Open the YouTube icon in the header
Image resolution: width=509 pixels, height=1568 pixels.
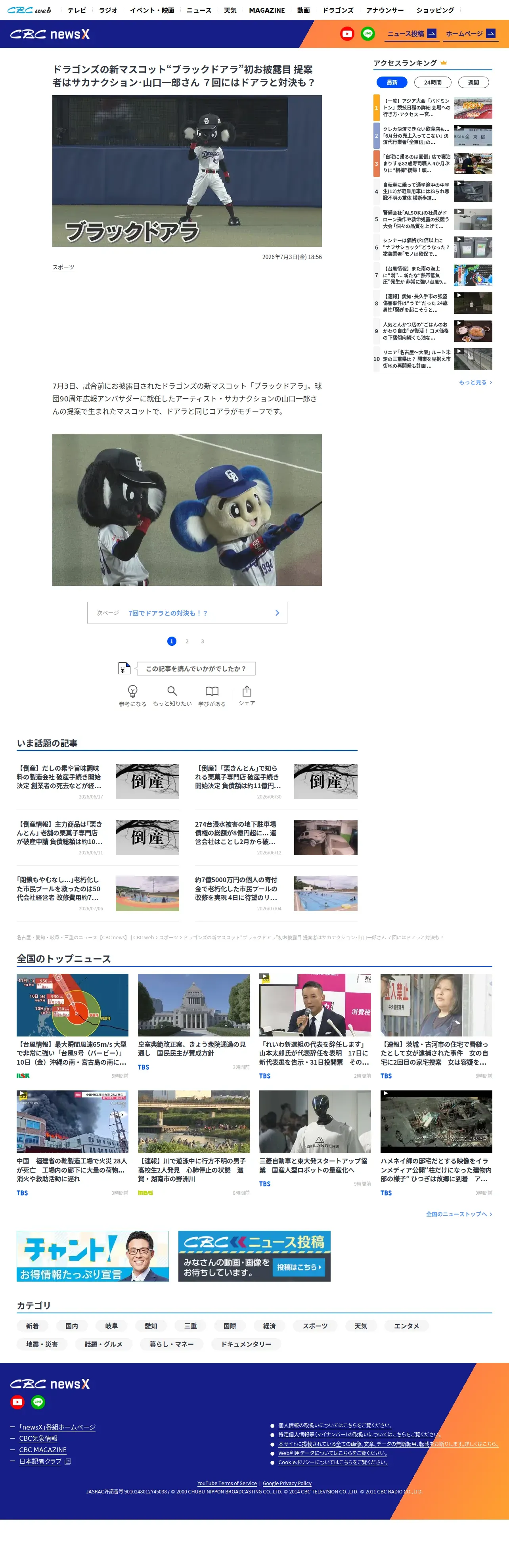click(347, 34)
